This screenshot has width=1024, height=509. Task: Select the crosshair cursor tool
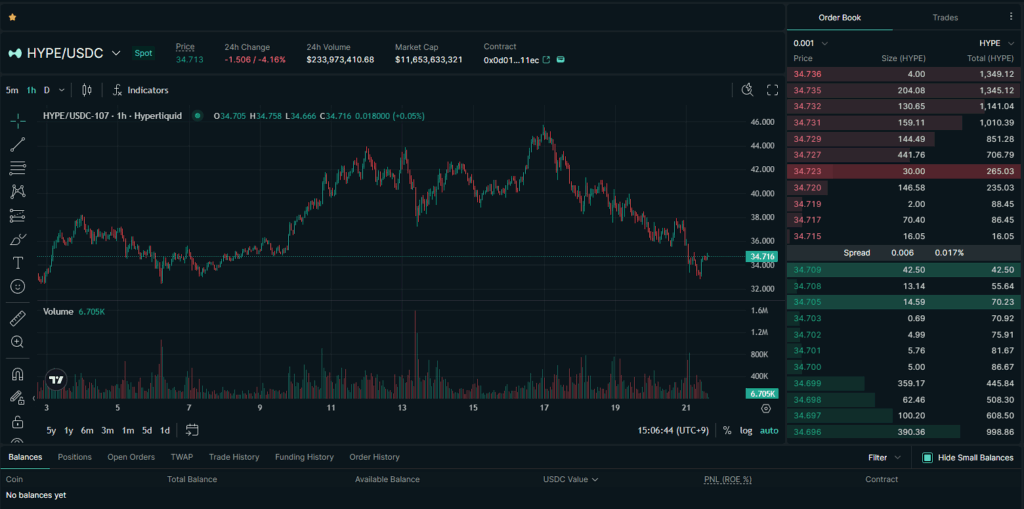pyautogui.click(x=18, y=120)
